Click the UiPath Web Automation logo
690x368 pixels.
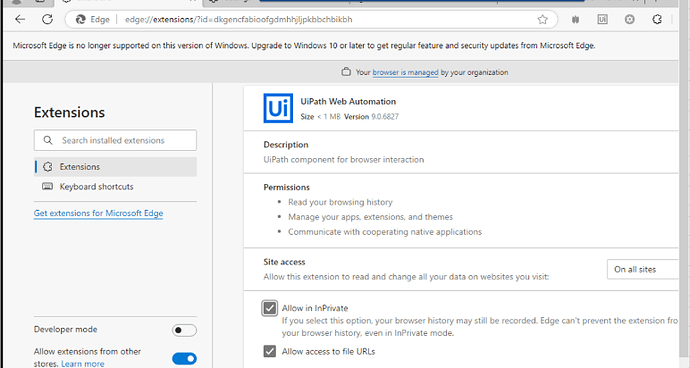(278, 108)
